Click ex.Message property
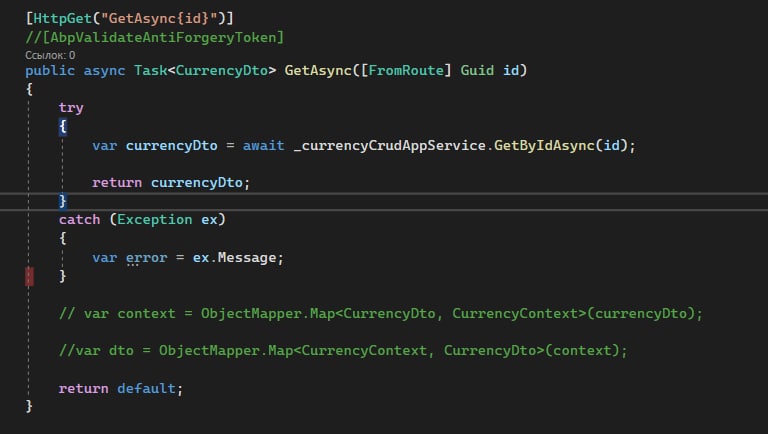 [x=234, y=258]
